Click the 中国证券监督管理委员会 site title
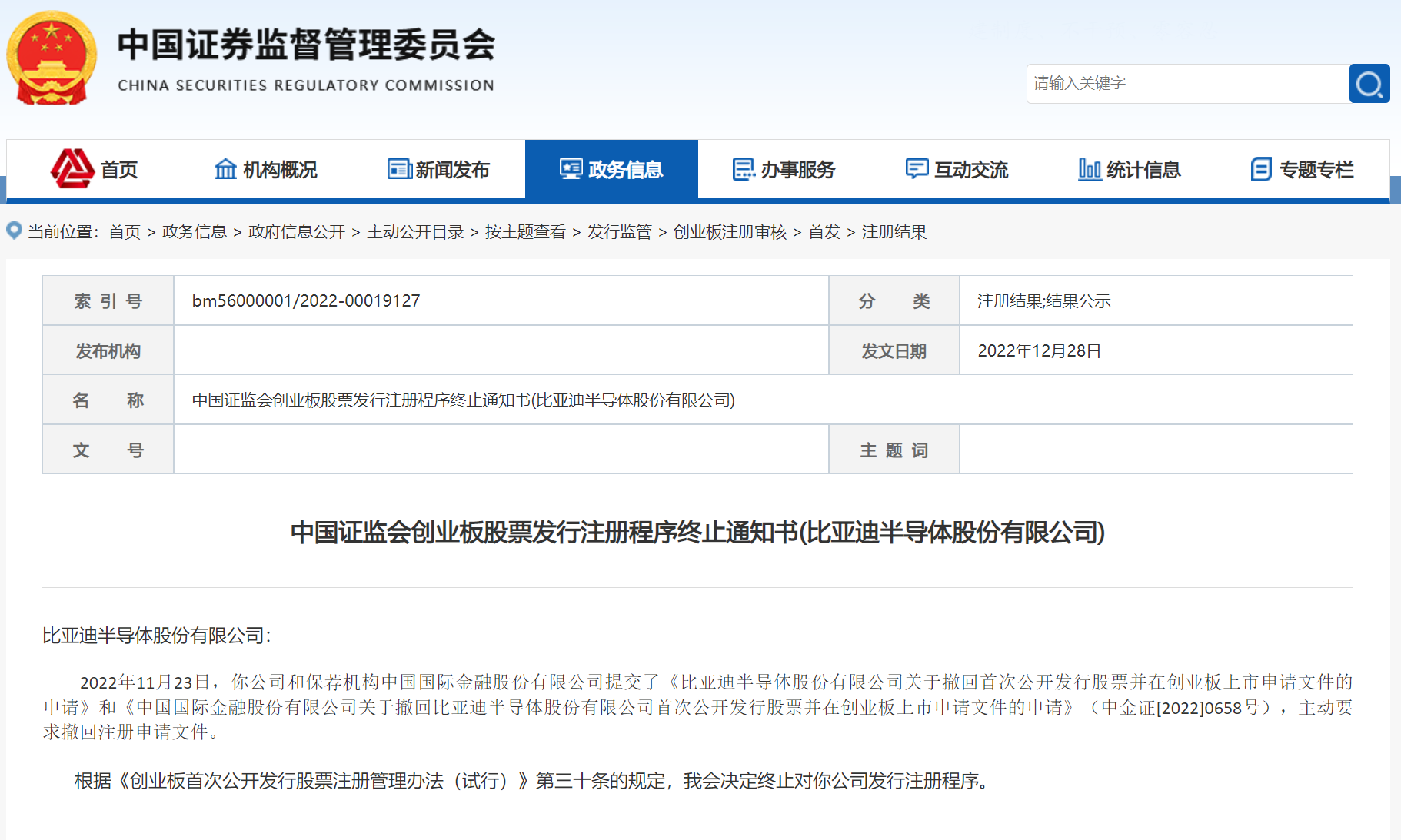 click(306, 45)
